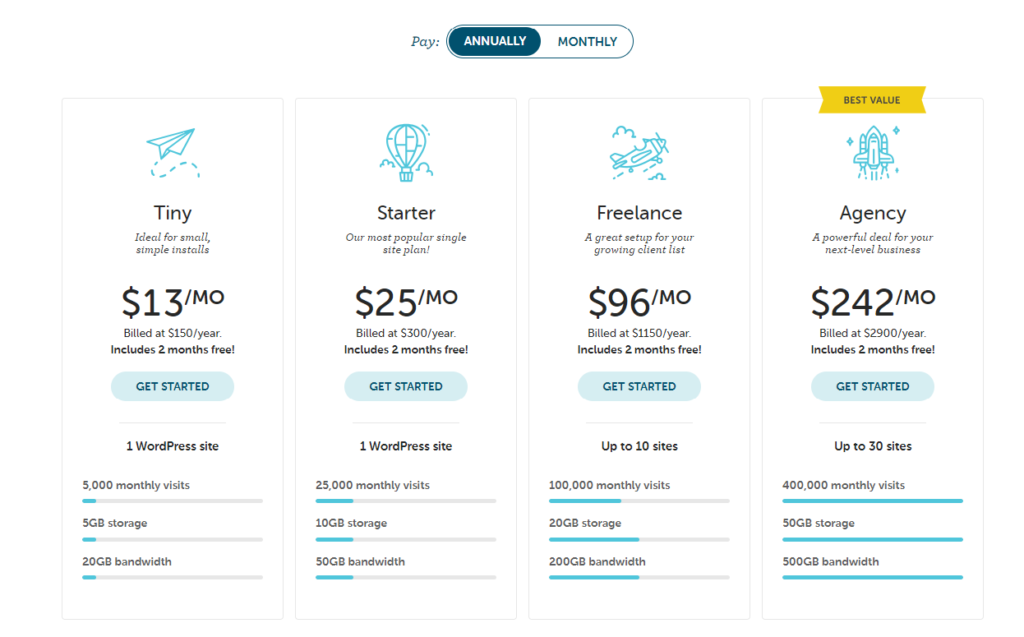The width and height of the screenshot is (1024, 637).
Task: Click the Agency plan rocket icon
Action: (x=872, y=153)
